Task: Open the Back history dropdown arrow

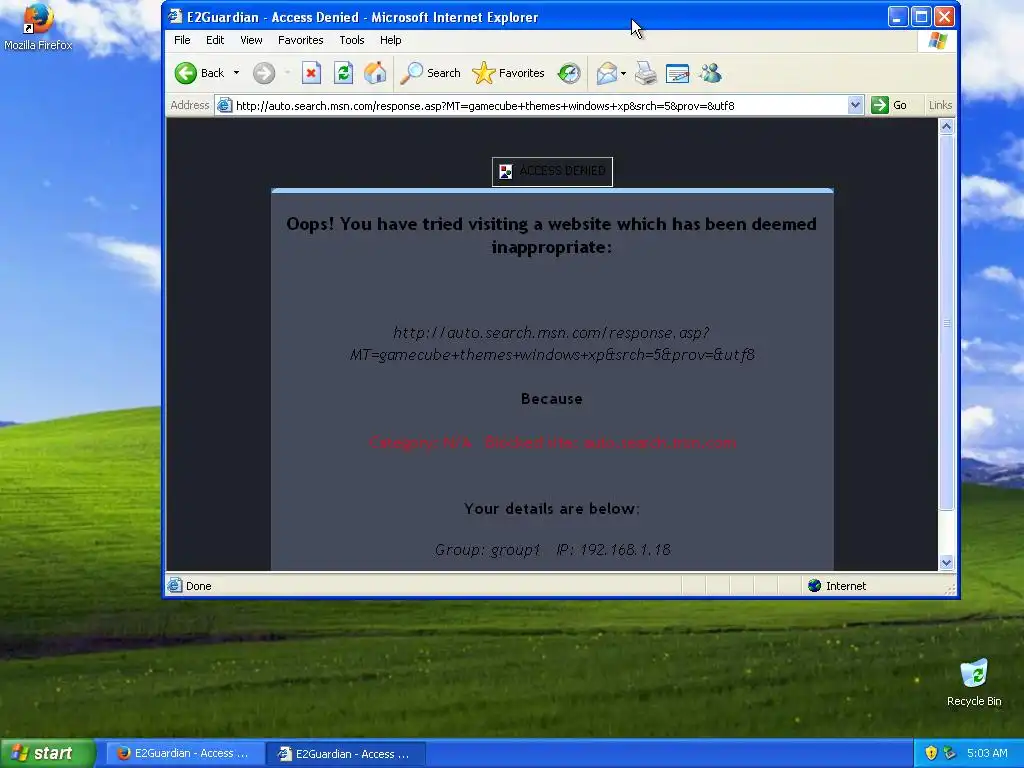Action: pyautogui.click(x=236, y=73)
